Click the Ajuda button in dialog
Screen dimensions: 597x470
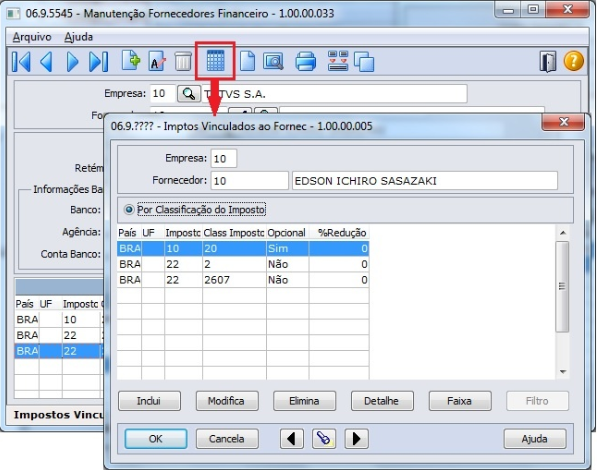[535, 439]
